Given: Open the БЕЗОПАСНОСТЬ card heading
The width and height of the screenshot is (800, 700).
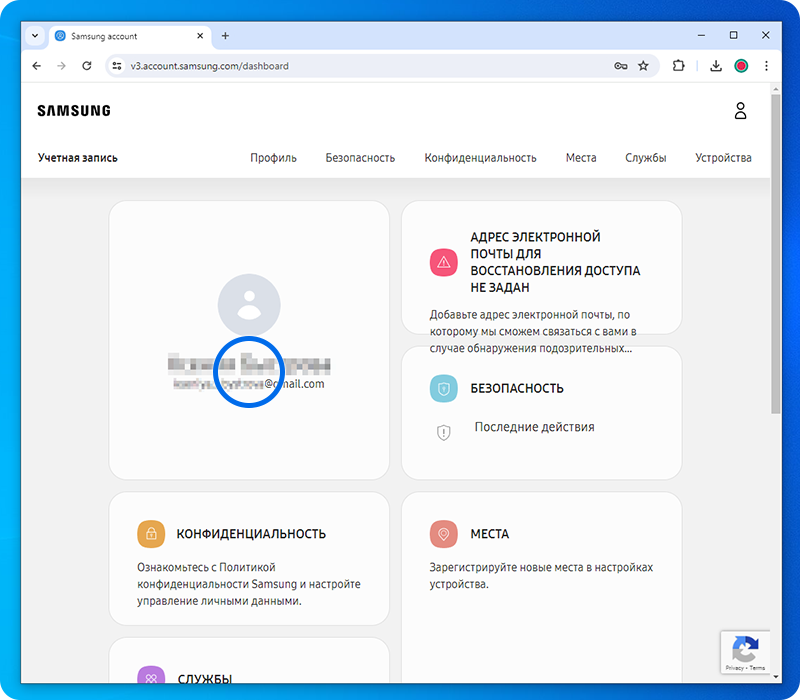Looking at the screenshot, I should point(517,389).
